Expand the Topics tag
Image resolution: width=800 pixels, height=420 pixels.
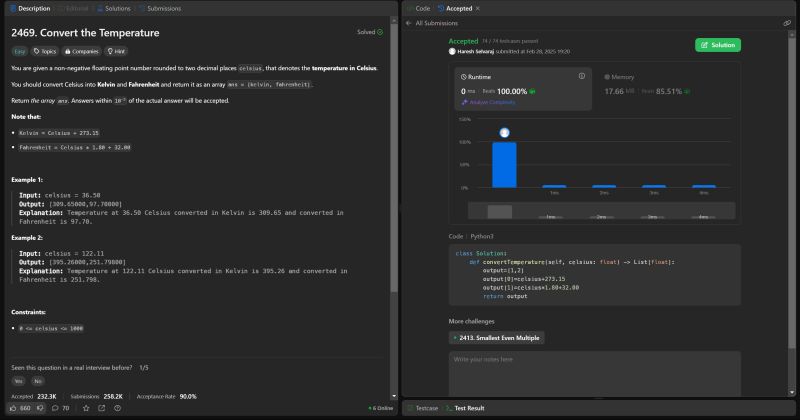[x=45, y=51]
